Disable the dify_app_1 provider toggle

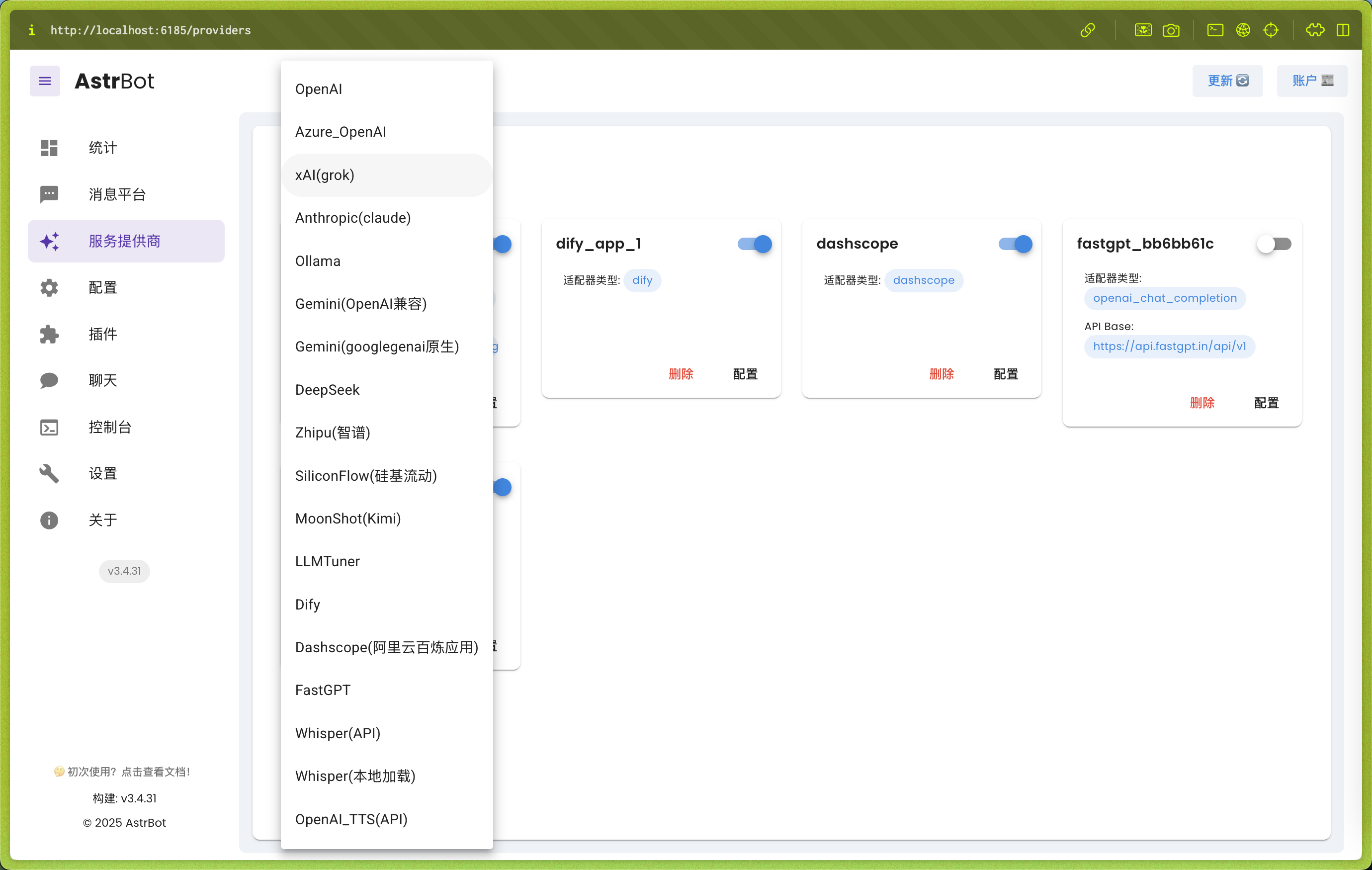coord(755,244)
